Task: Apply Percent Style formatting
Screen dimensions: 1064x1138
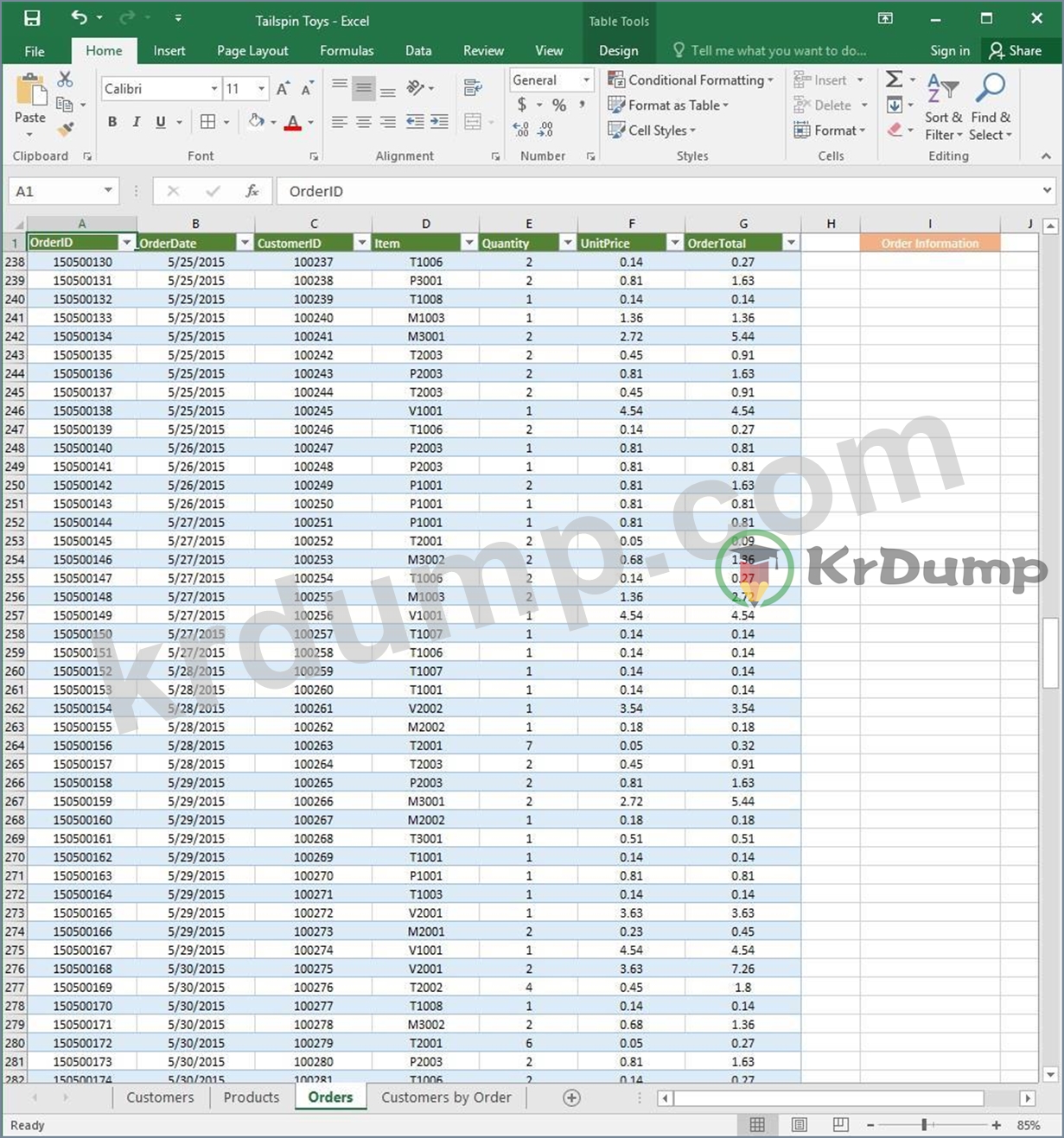Action: [x=559, y=105]
